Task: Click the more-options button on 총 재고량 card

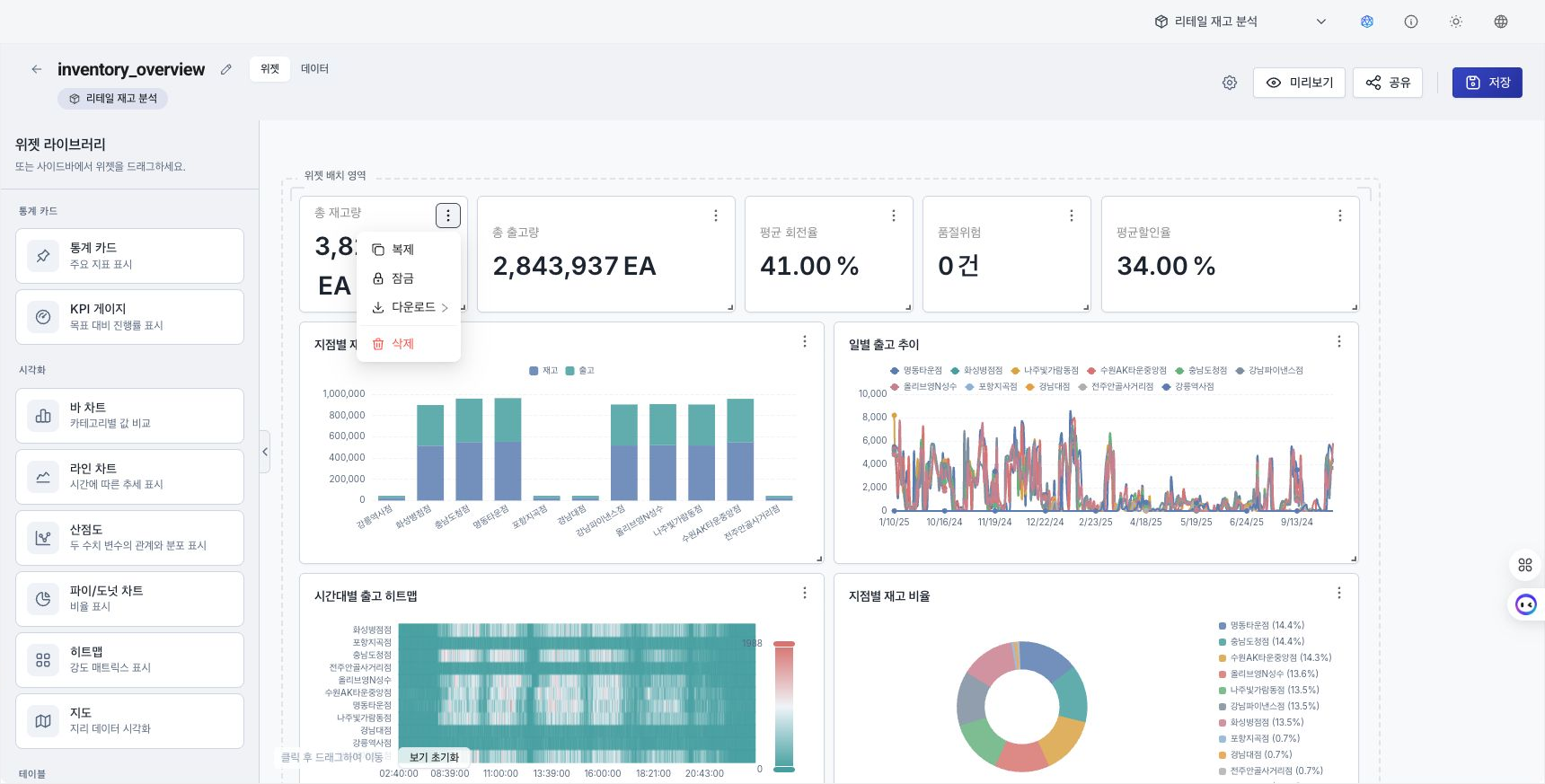Action: 448,216
